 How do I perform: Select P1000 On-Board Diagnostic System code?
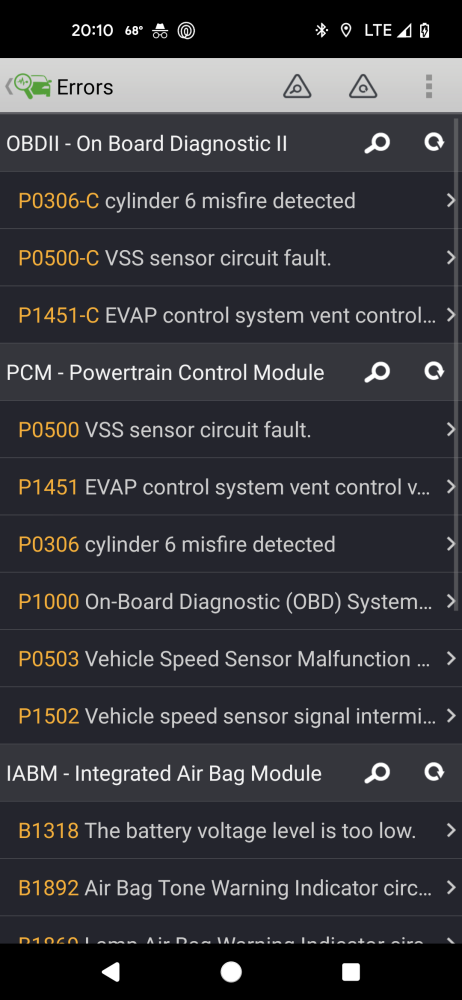(231, 601)
